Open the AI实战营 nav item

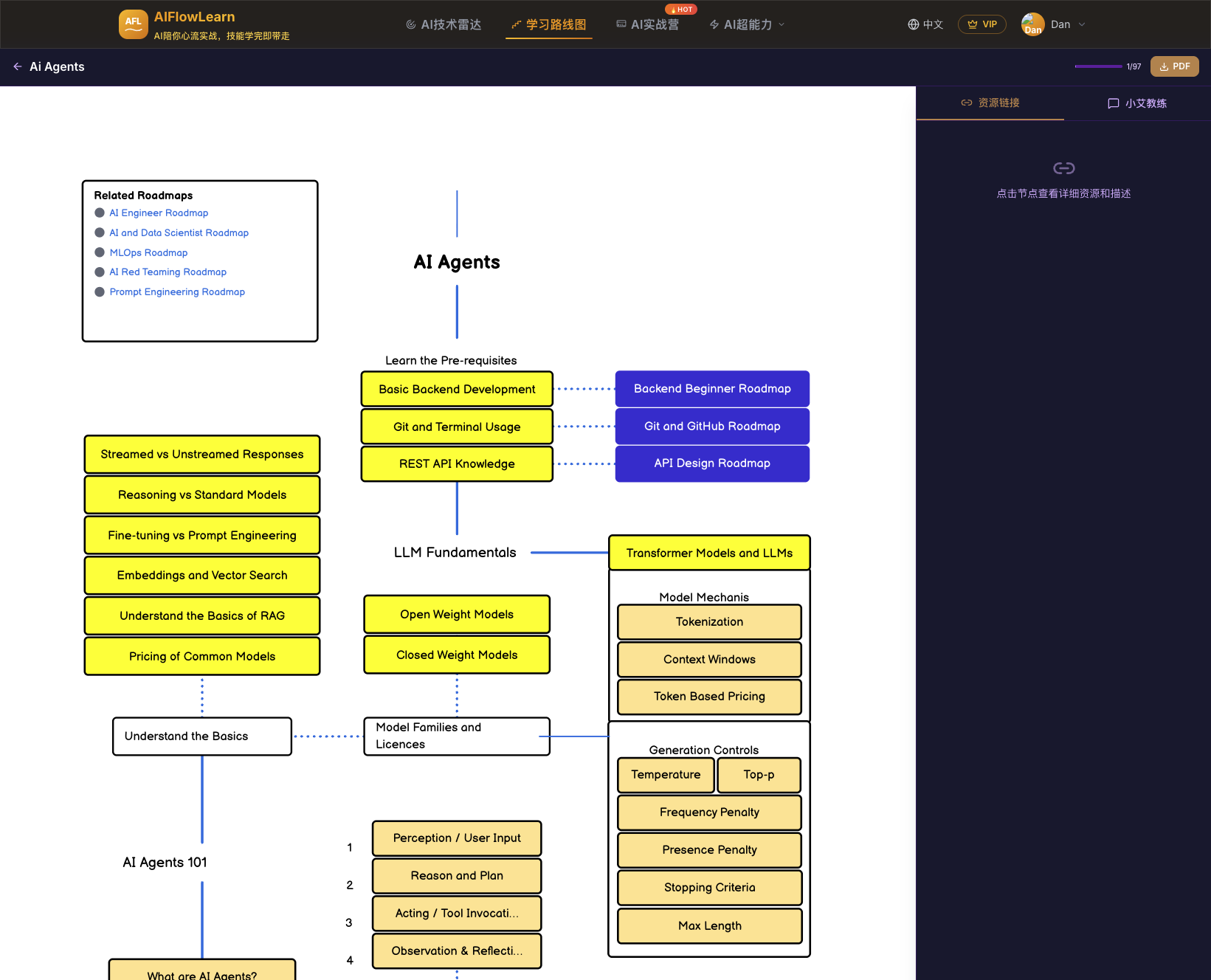pos(647,24)
